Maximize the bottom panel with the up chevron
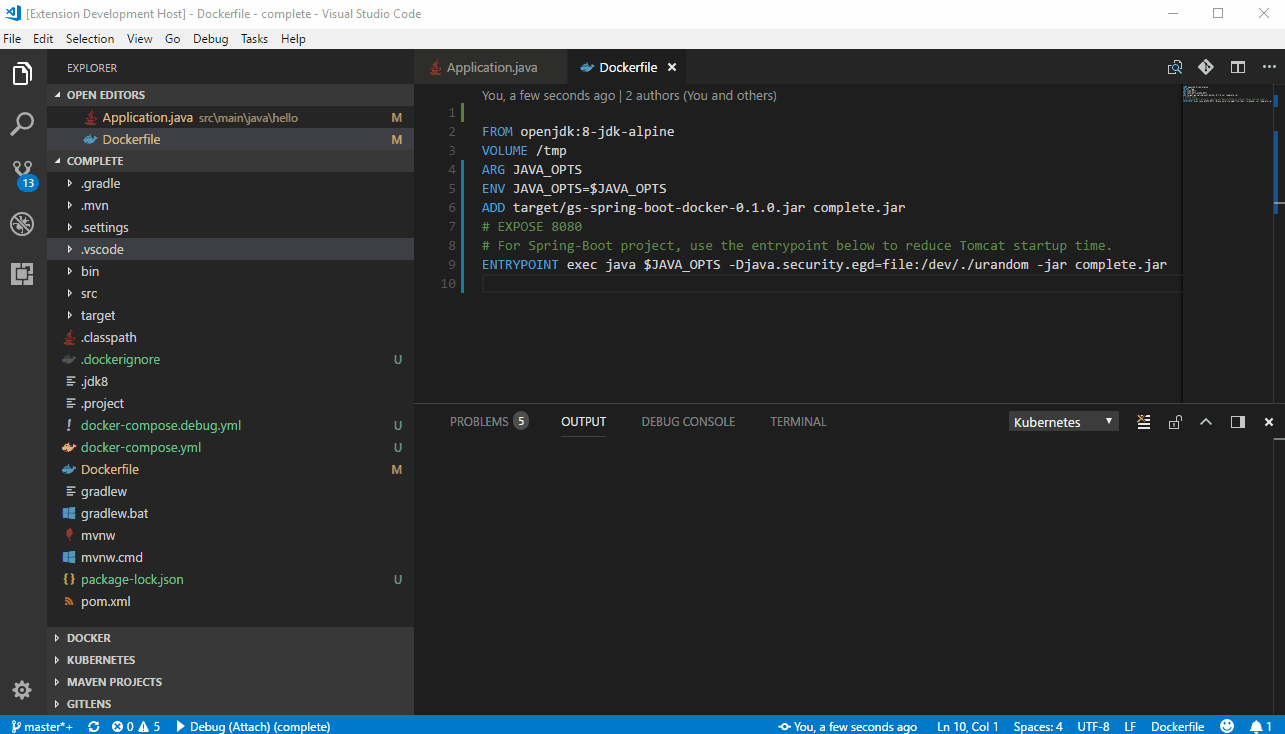The image size is (1285, 734). pyautogui.click(x=1206, y=422)
